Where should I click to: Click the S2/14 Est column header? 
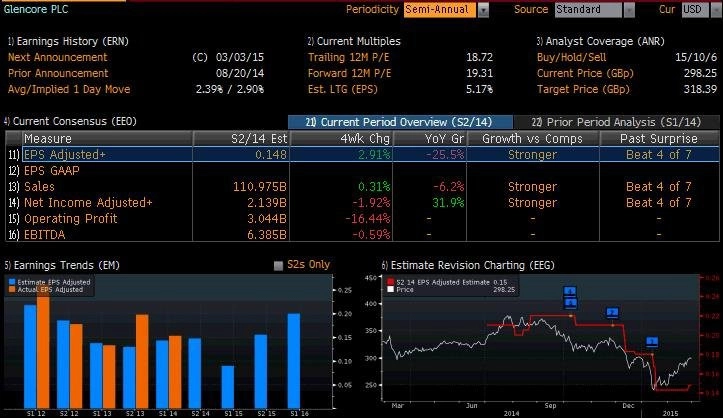[241, 139]
